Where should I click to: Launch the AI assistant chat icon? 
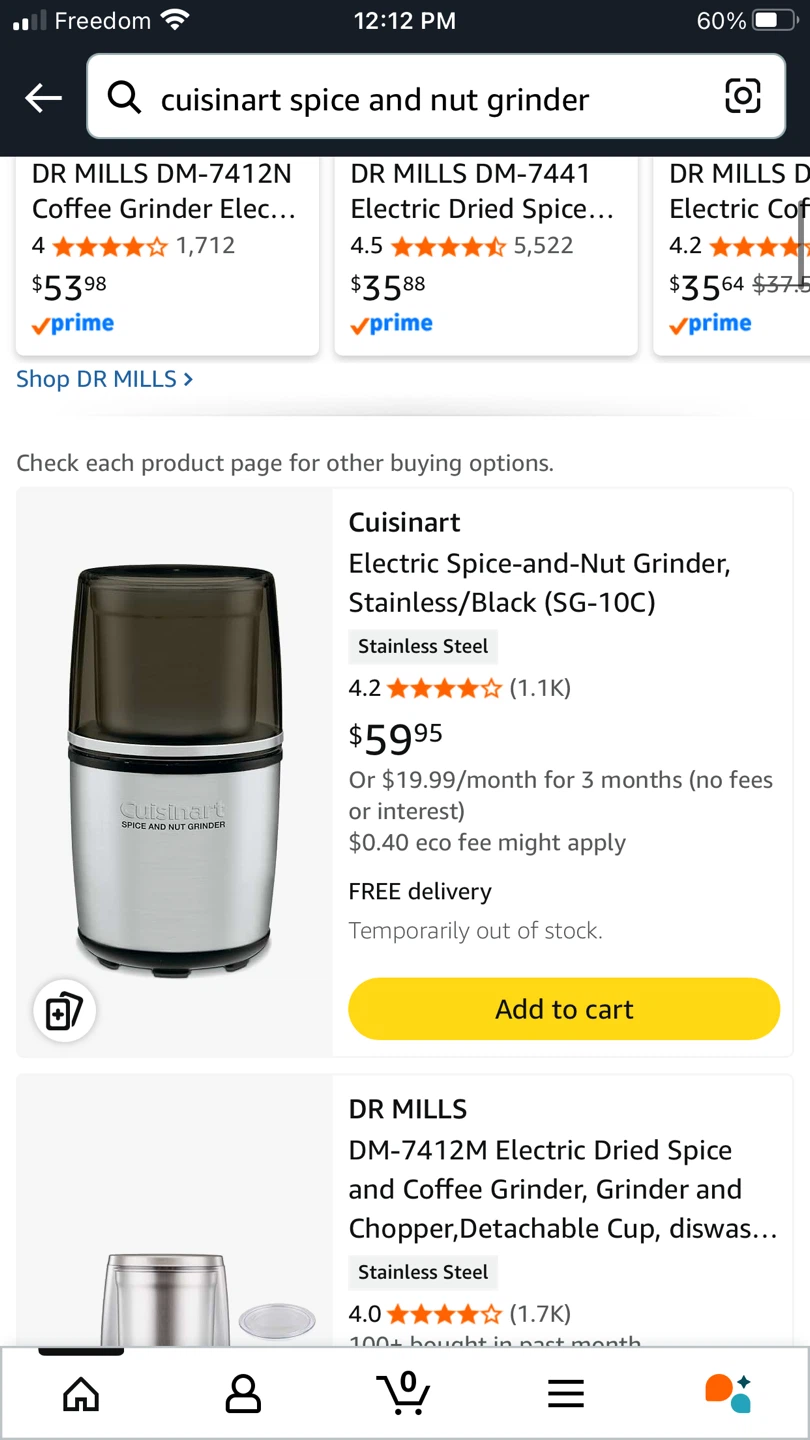[x=727, y=1392]
